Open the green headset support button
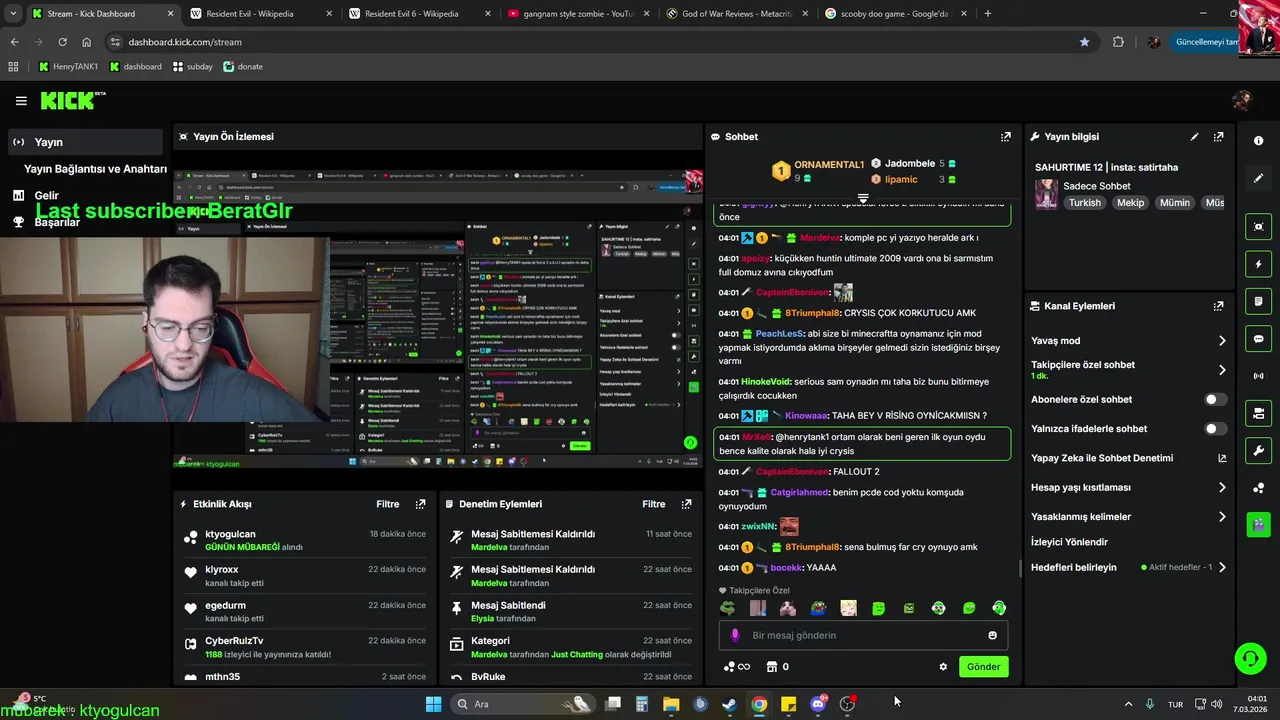 1250,658
